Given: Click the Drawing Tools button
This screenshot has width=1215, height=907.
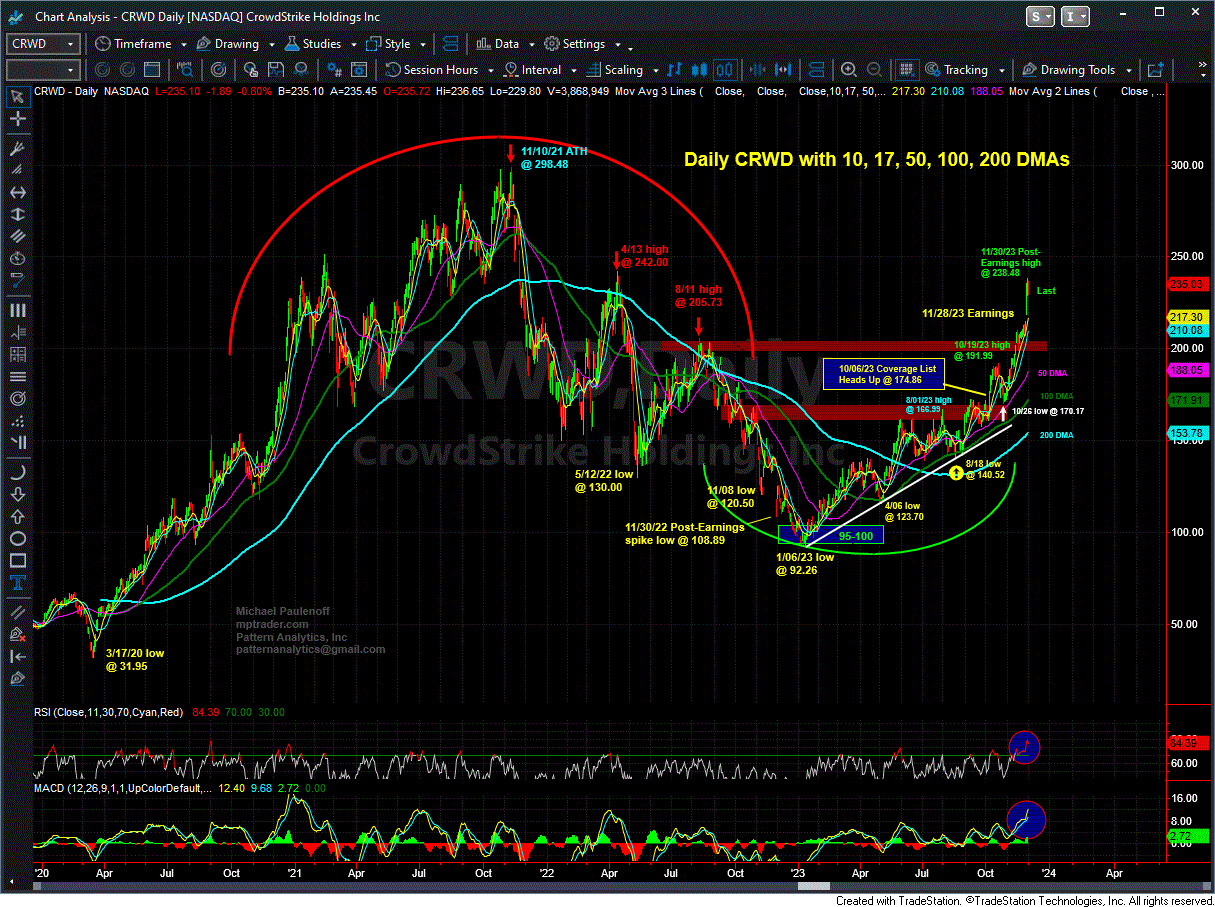Looking at the screenshot, I should [x=1068, y=70].
